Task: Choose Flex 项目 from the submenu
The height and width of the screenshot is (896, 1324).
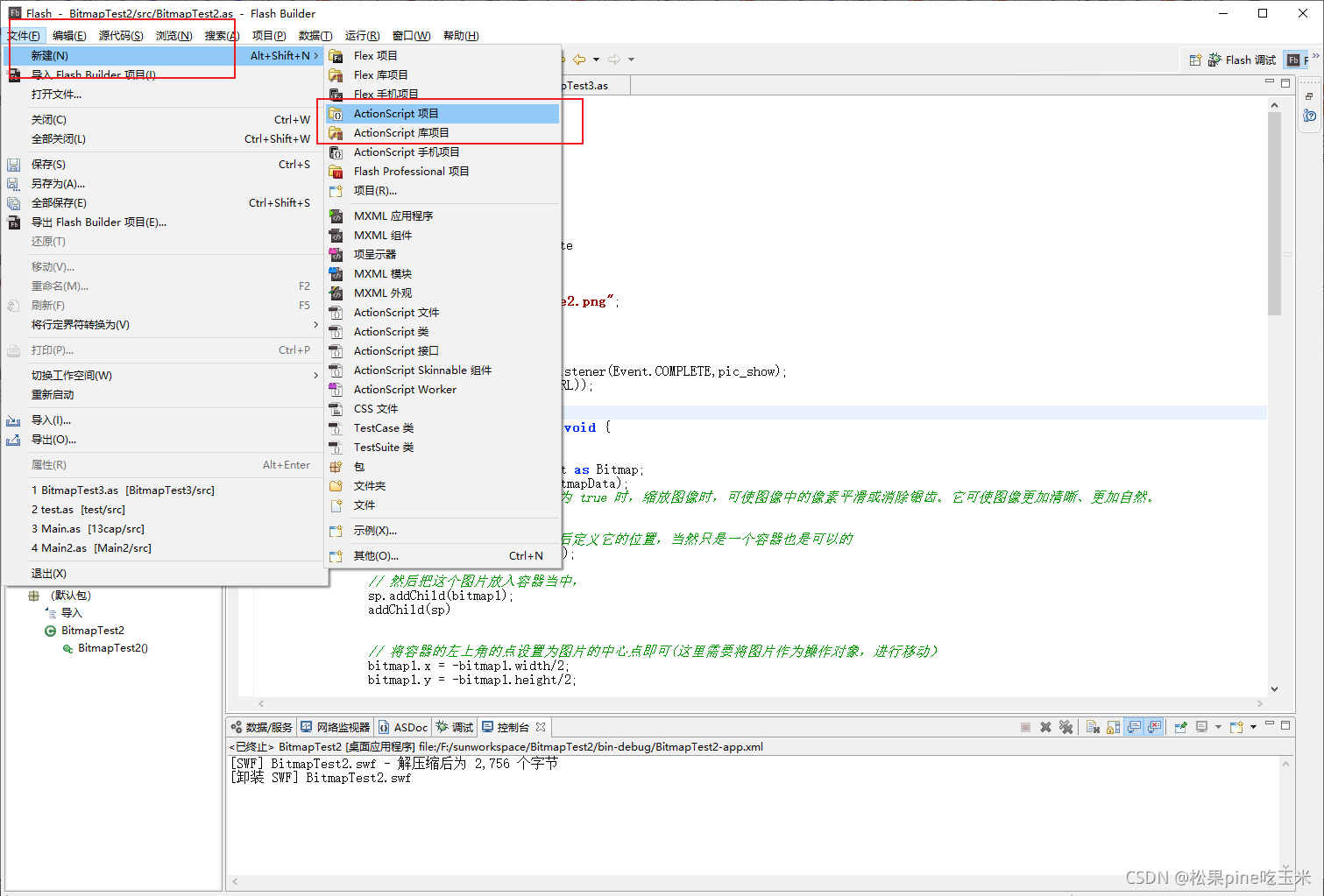Action: click(x=443, y=56)
